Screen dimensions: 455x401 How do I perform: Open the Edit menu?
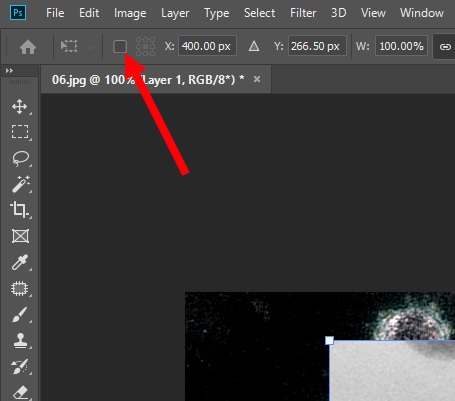89,13
